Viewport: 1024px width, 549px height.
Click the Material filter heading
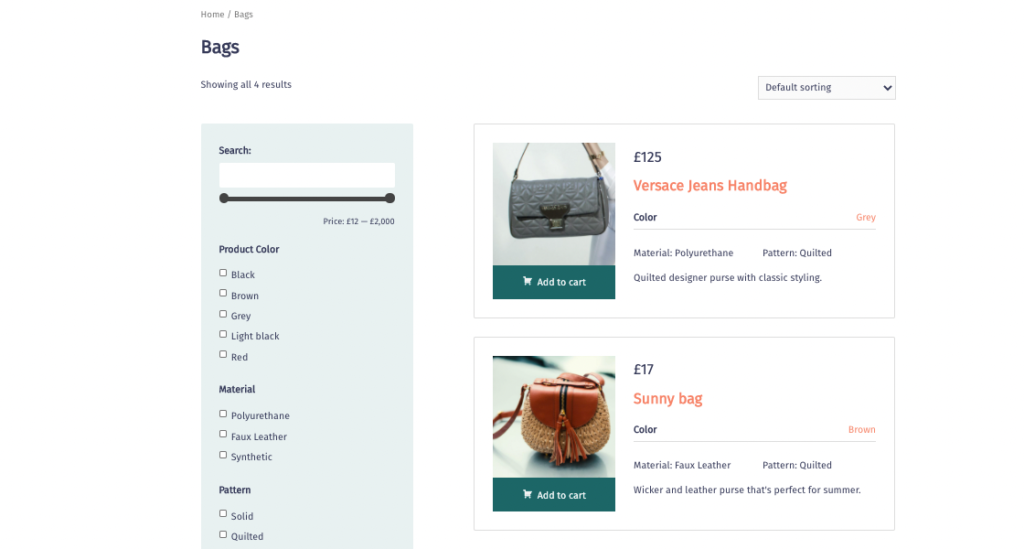pyautogui.click(x=237, y=389)
